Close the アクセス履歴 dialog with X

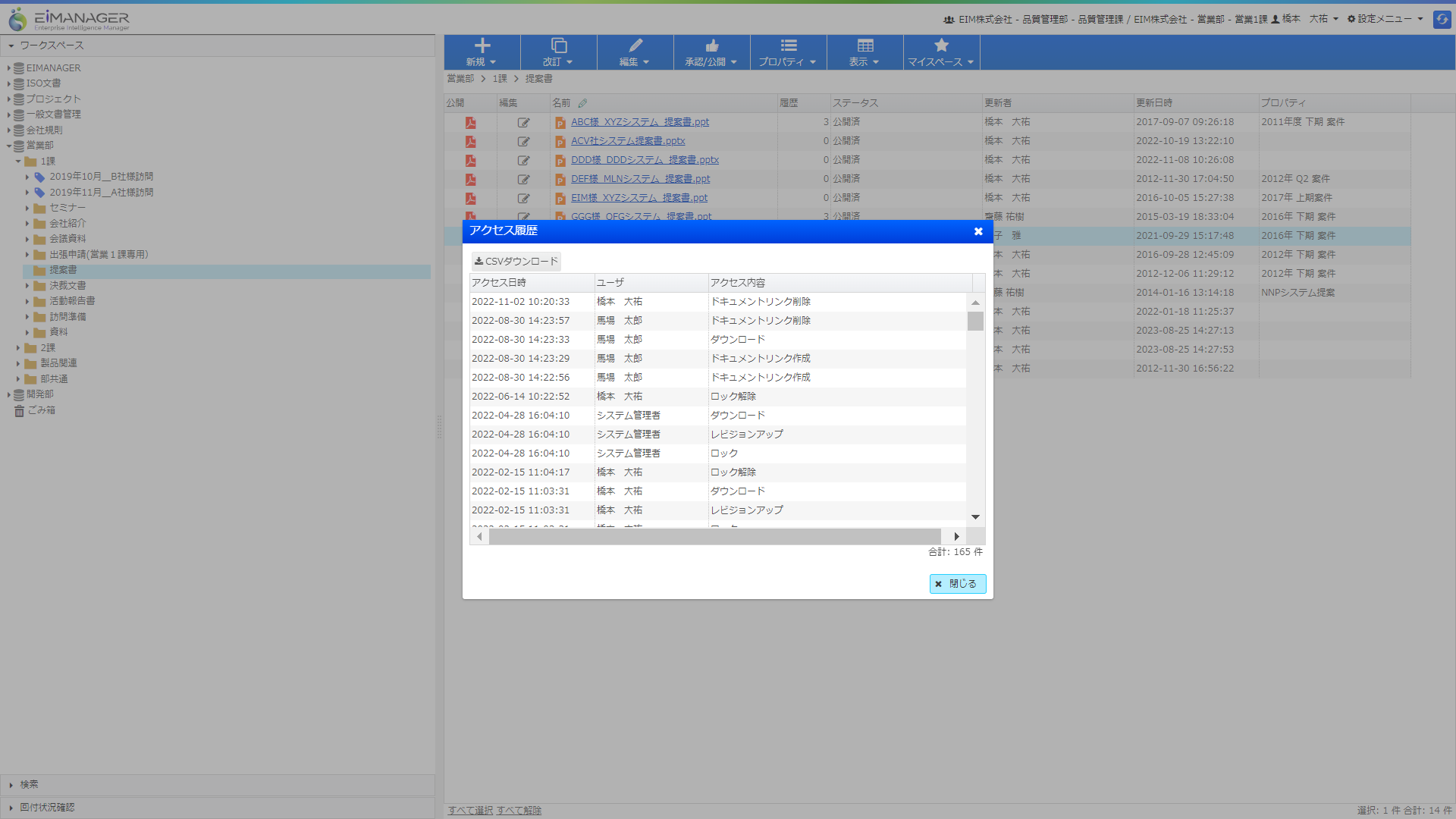[978, 231]
